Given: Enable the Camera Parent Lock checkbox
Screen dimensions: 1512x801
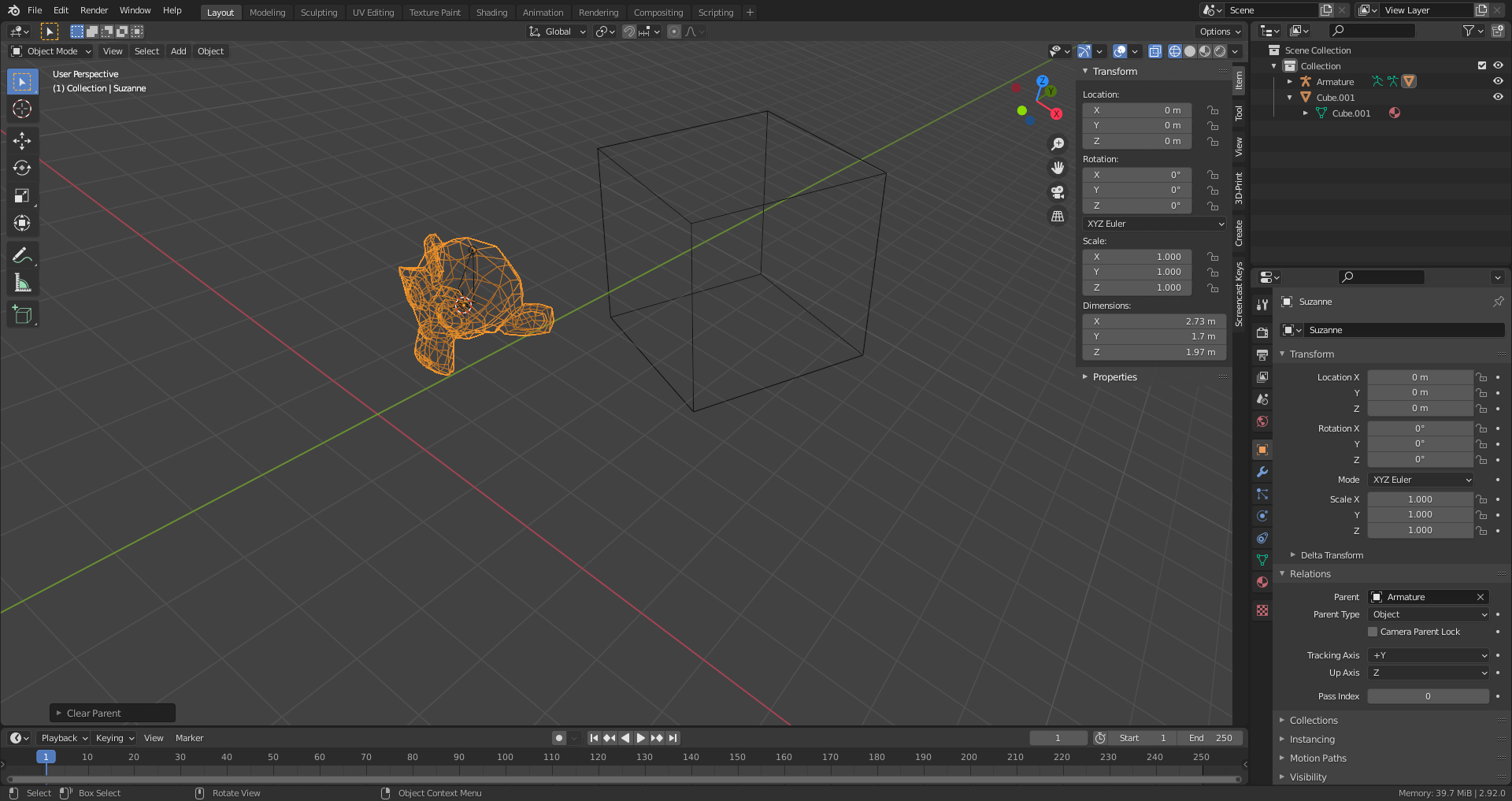Looking at the screenshot, I should coord(1373,632).
